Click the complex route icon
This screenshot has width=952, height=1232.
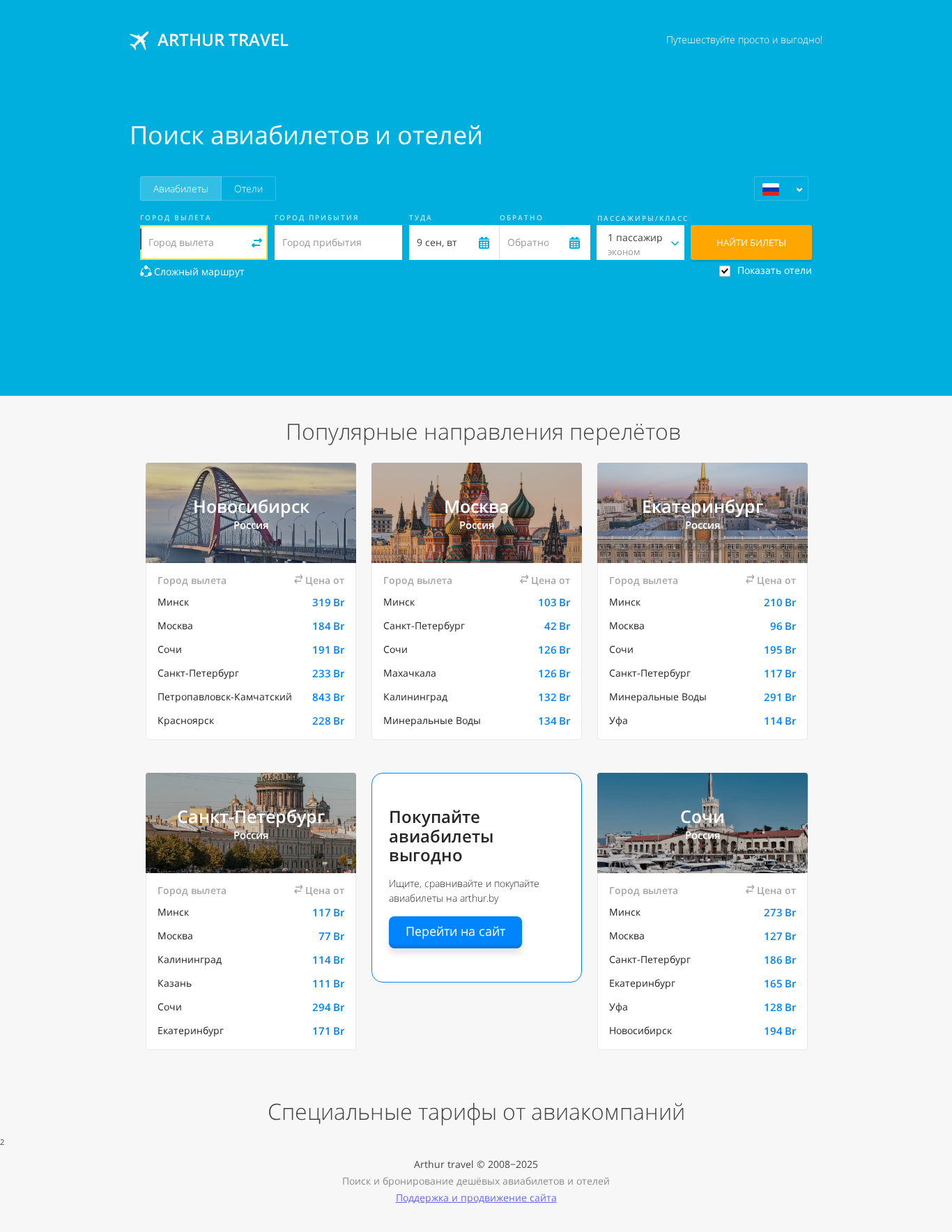[x=146, y=271]
